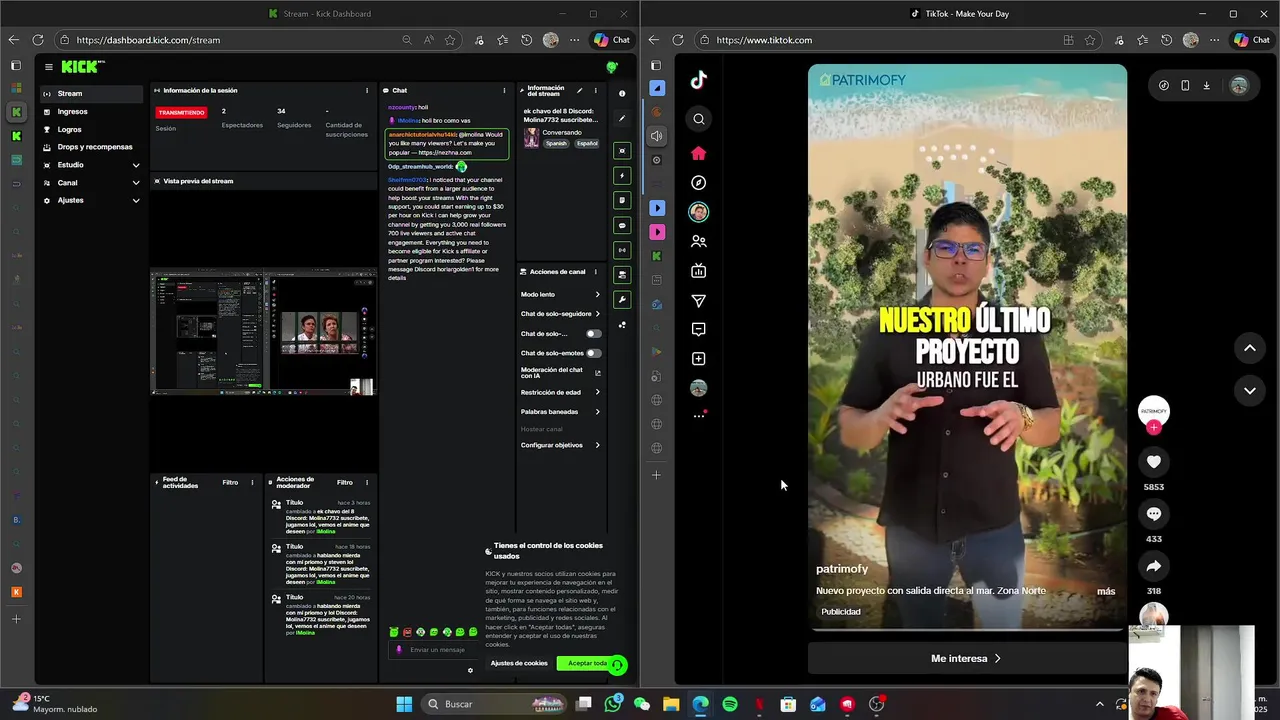Screen dimensions: 1280x720
Task: Expand the TikTok caption with más
Action: tap(1105, 591)
